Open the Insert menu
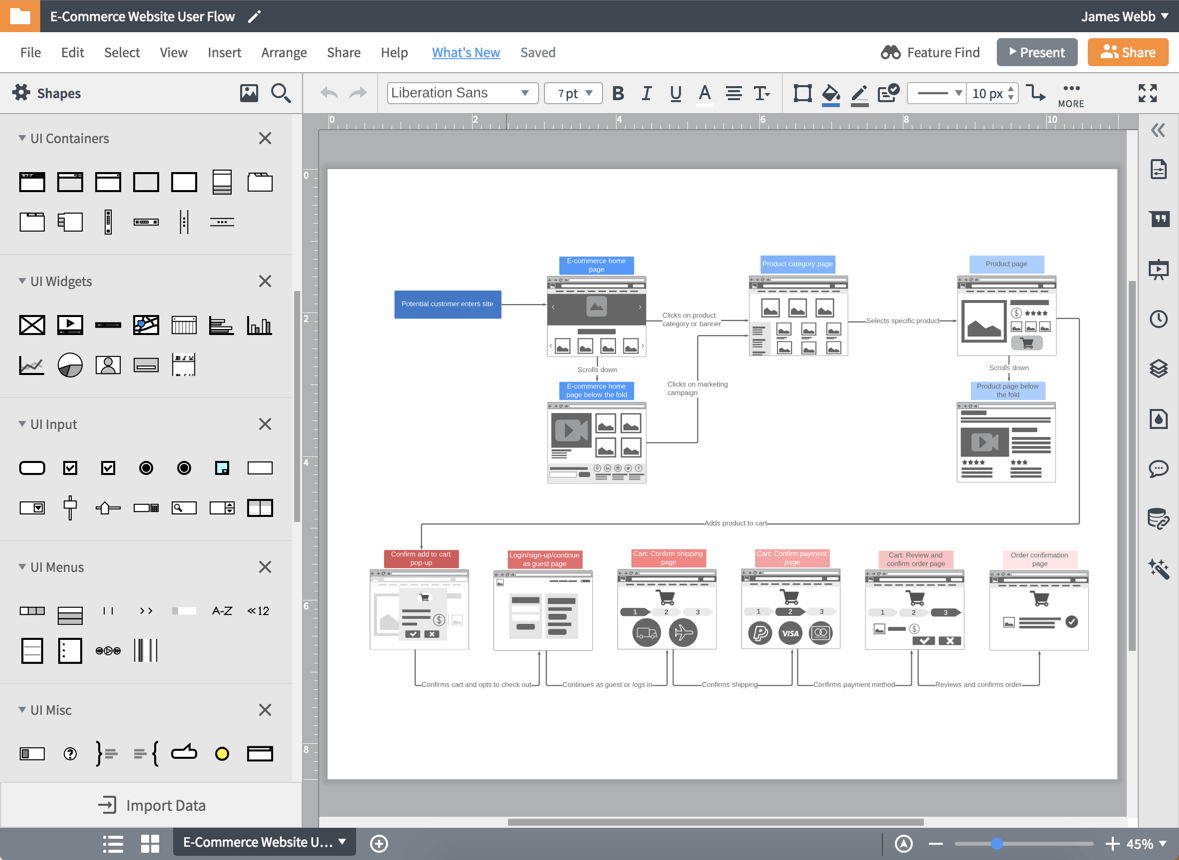The width and height of the screenshot is (1179, 860). click(224, 52)
